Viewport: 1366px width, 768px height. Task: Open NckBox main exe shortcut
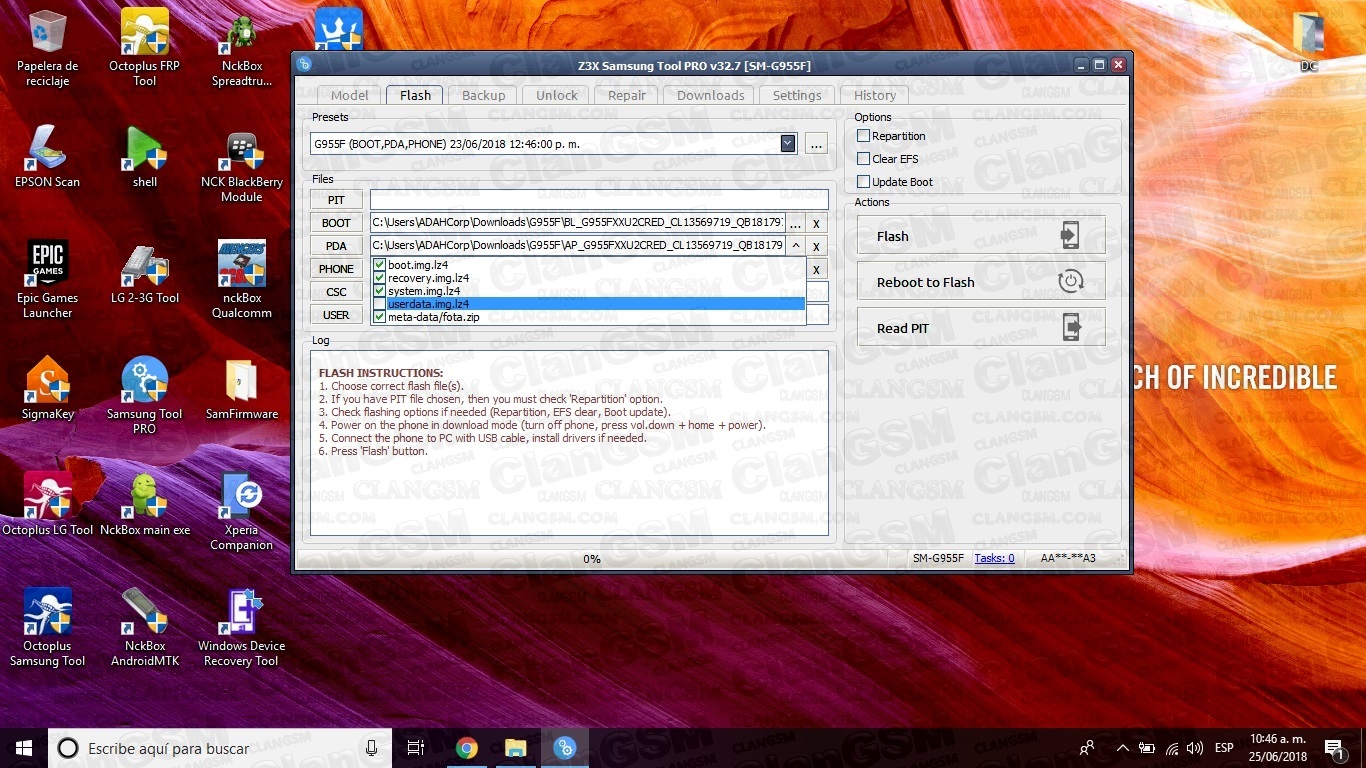tap(145, 504)
